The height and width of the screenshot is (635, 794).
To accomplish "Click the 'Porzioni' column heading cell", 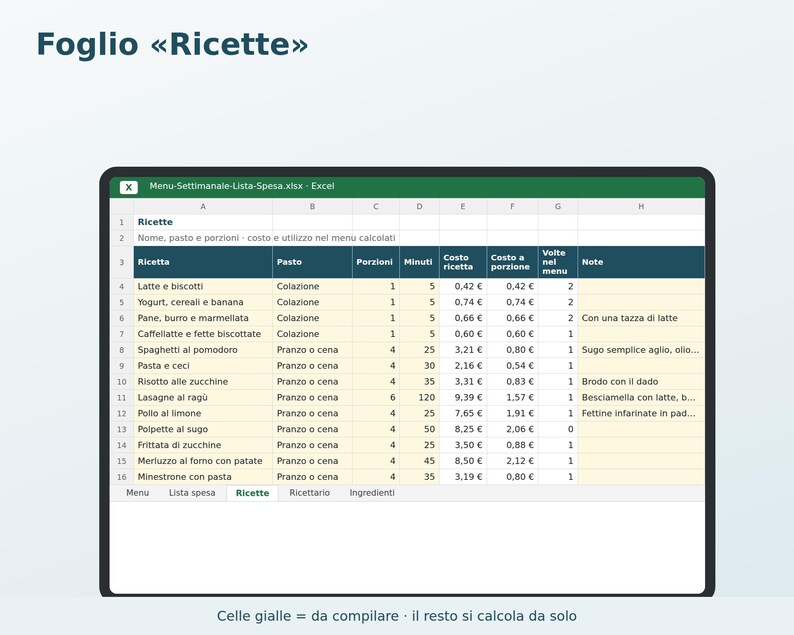I will tap(376, 262).
